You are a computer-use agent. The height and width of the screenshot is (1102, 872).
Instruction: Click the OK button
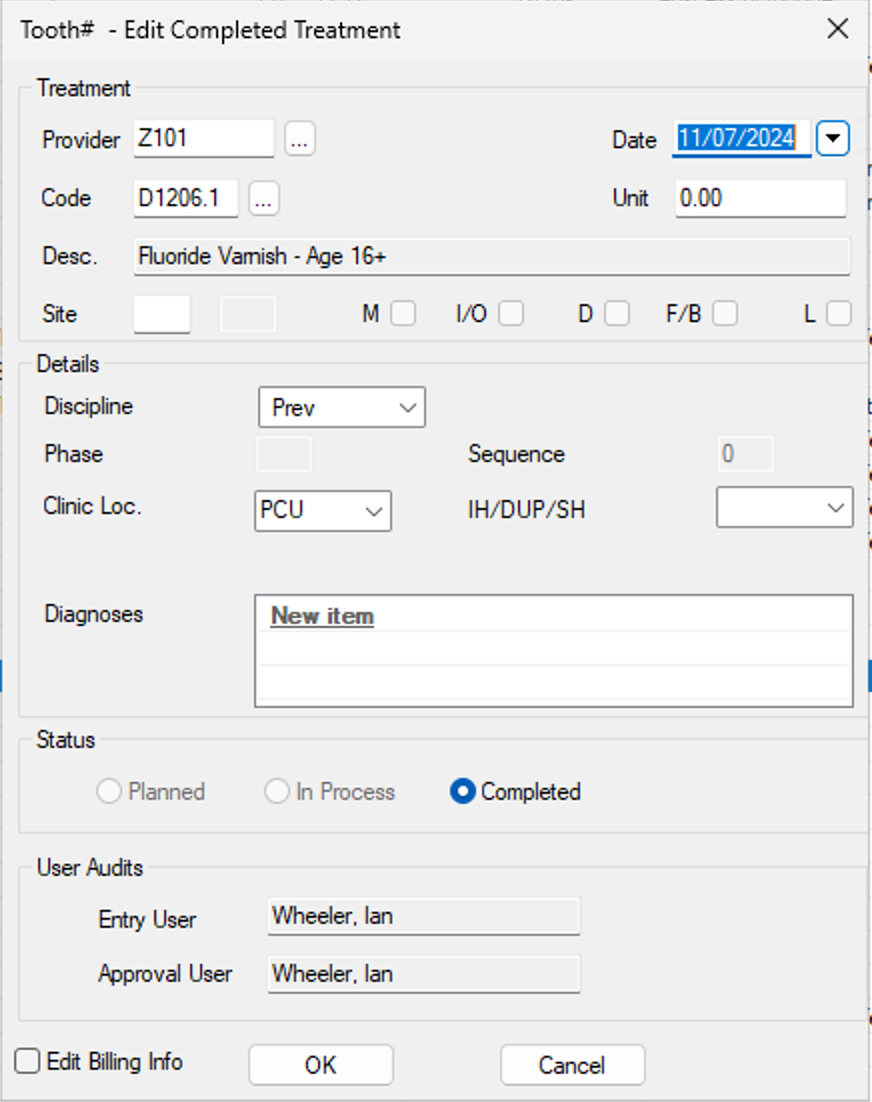(x=320, y=1065)
